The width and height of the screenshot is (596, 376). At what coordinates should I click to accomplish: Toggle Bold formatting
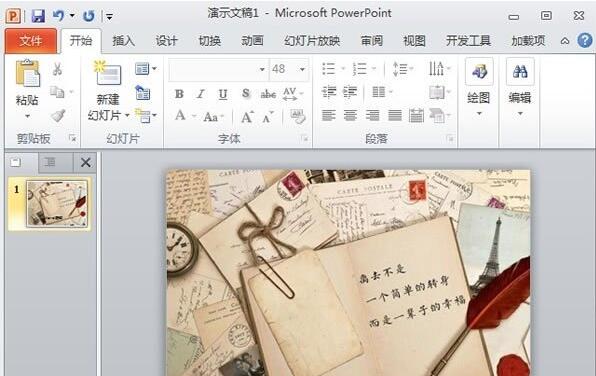(x=179, y=94)
